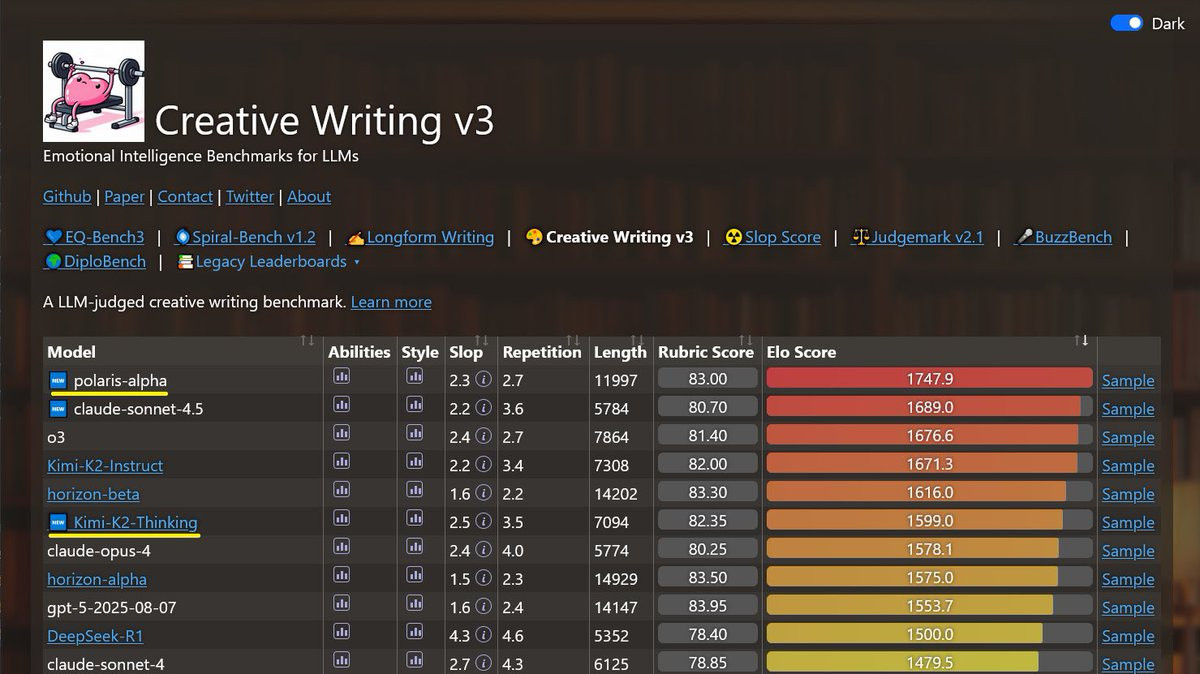Open Abilities chart for horizon-beta
Screen dimensions: 1200x674
click(341, 490)
